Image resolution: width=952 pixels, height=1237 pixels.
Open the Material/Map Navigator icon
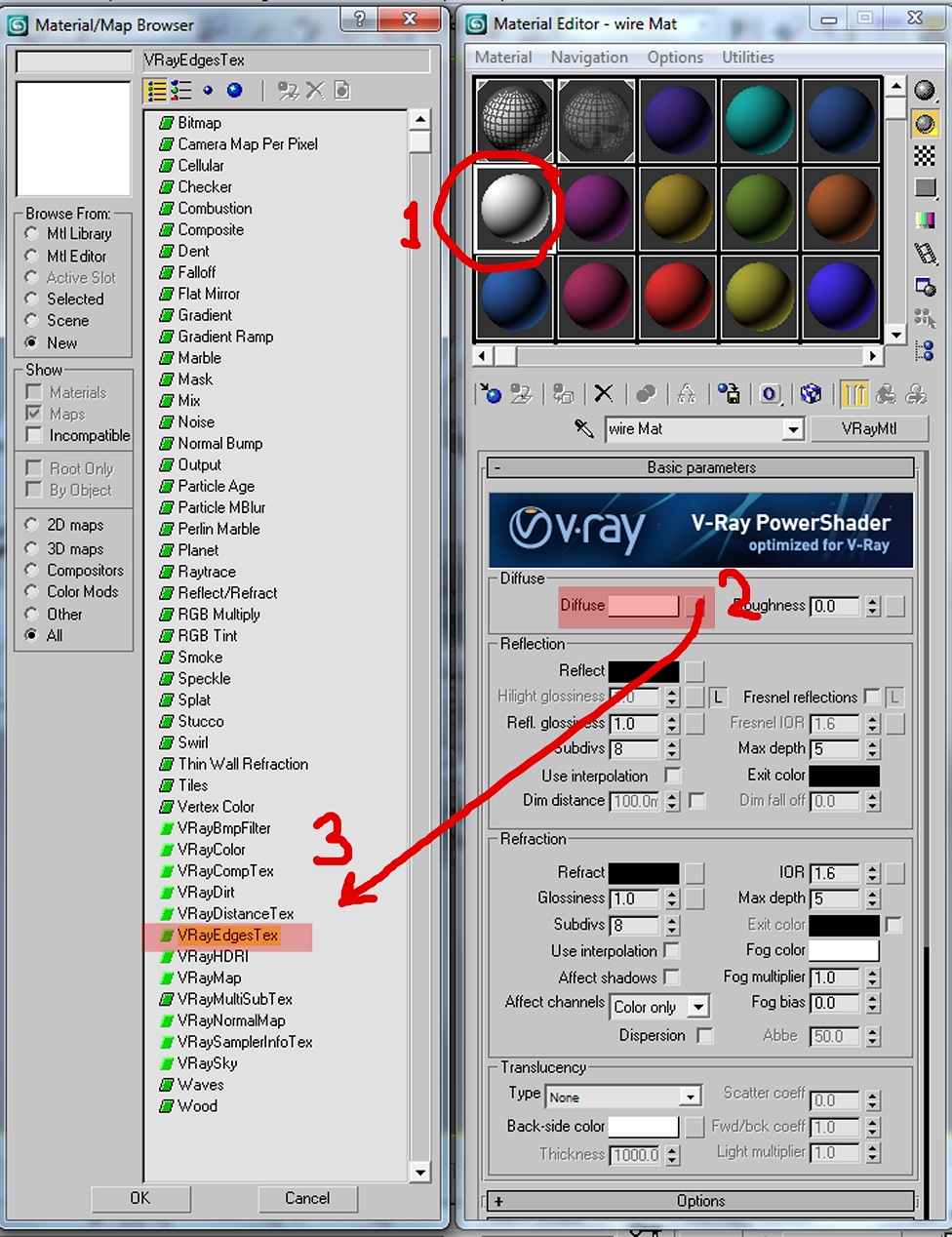[x=924, y=351]
